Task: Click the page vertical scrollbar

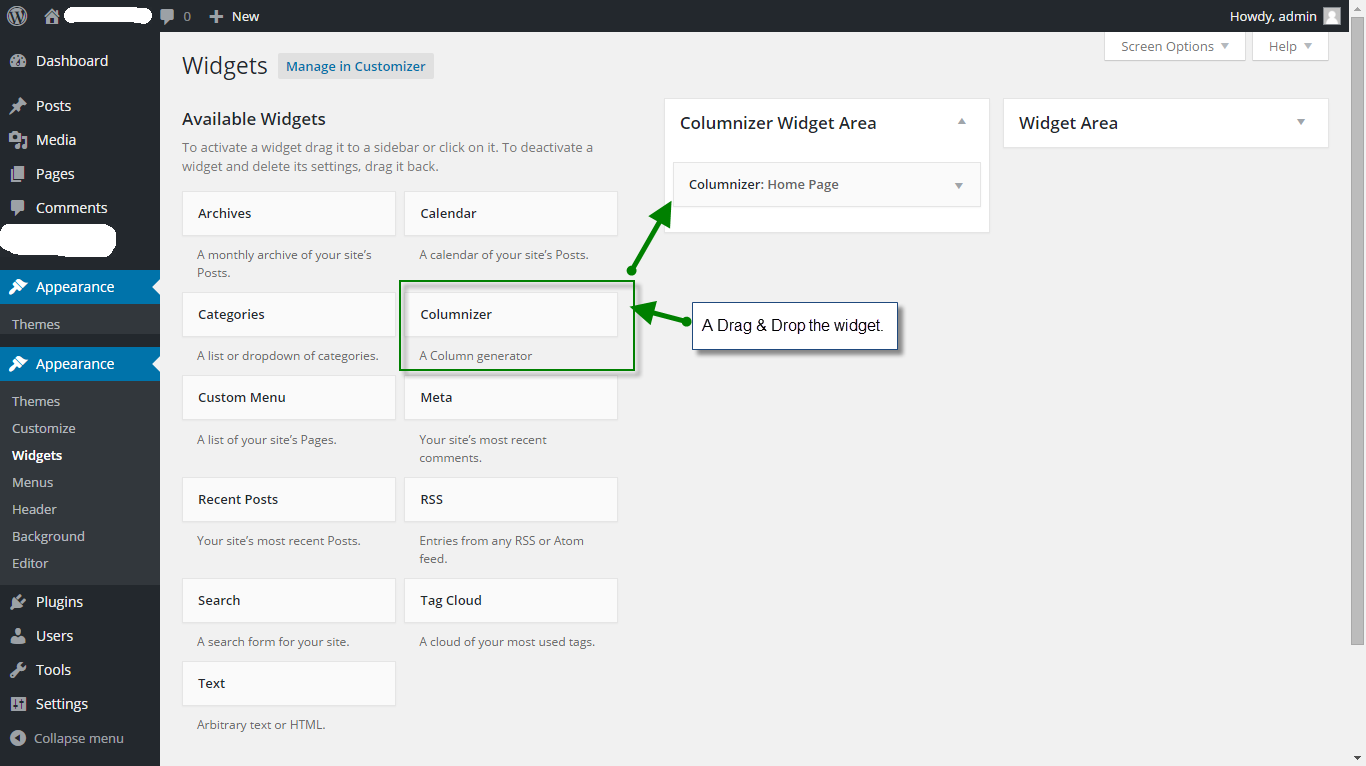Action: (x=1357, y=340)
